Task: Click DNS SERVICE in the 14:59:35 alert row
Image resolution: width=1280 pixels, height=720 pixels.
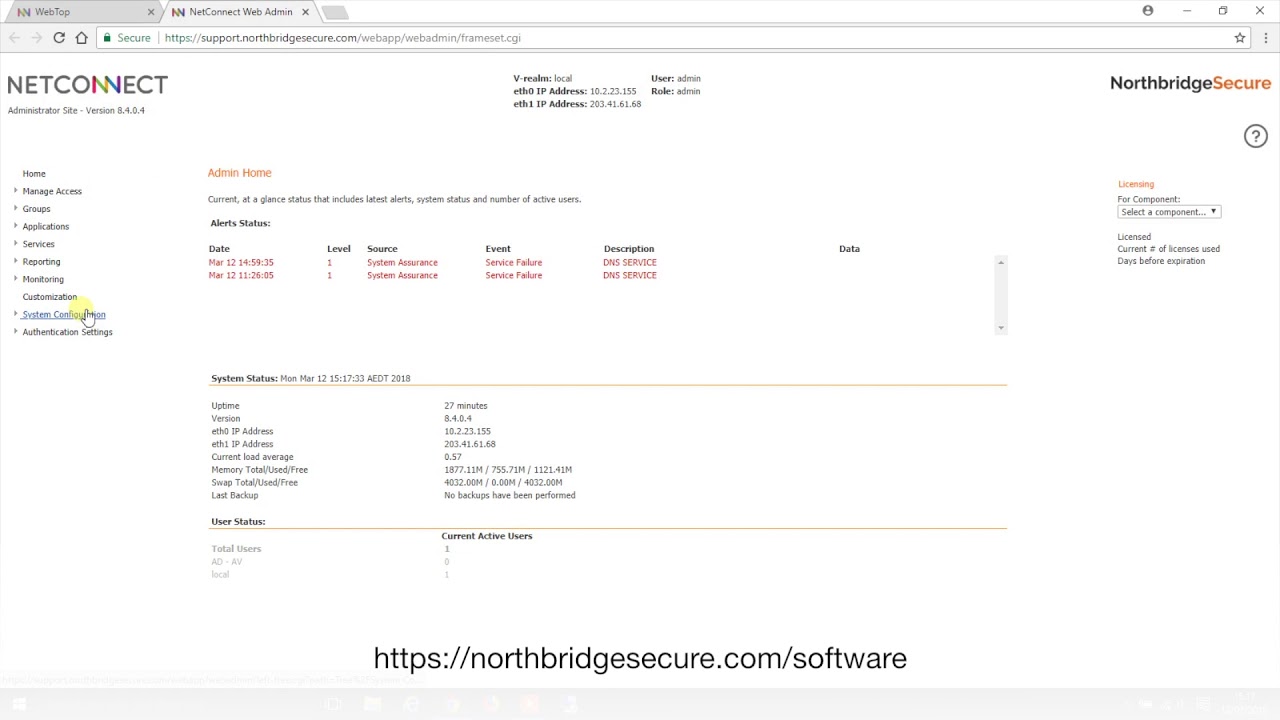Action: tap(630, 263)
